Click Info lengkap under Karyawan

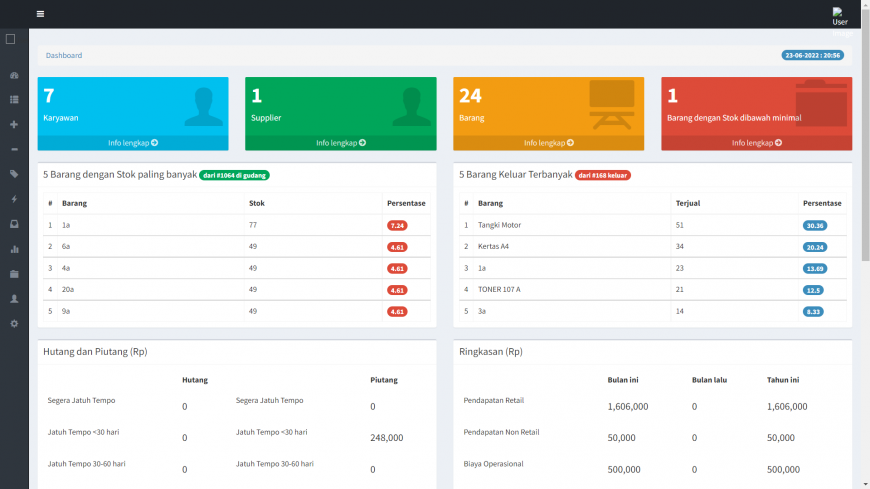point(133,143)
